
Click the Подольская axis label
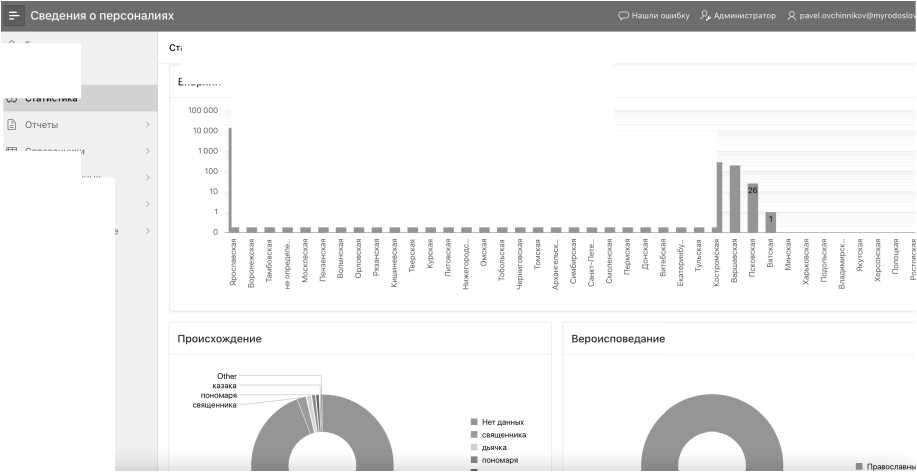click(x=823, y=260)
